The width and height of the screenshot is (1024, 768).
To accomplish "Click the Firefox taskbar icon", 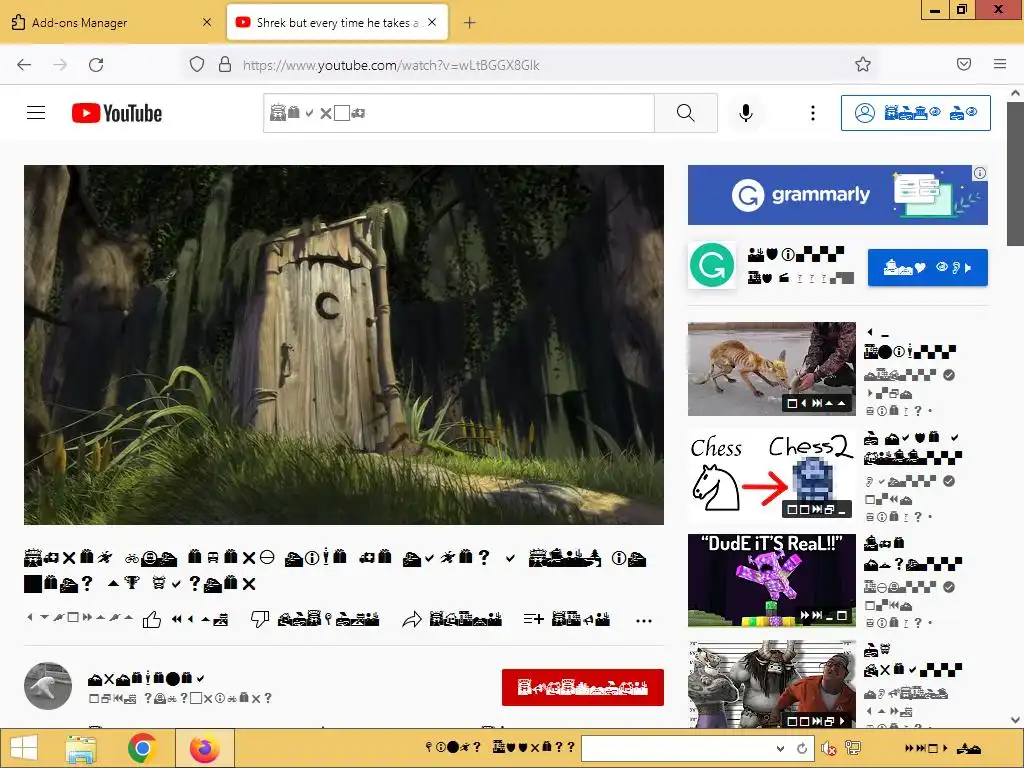I will (x=204, y=748).
